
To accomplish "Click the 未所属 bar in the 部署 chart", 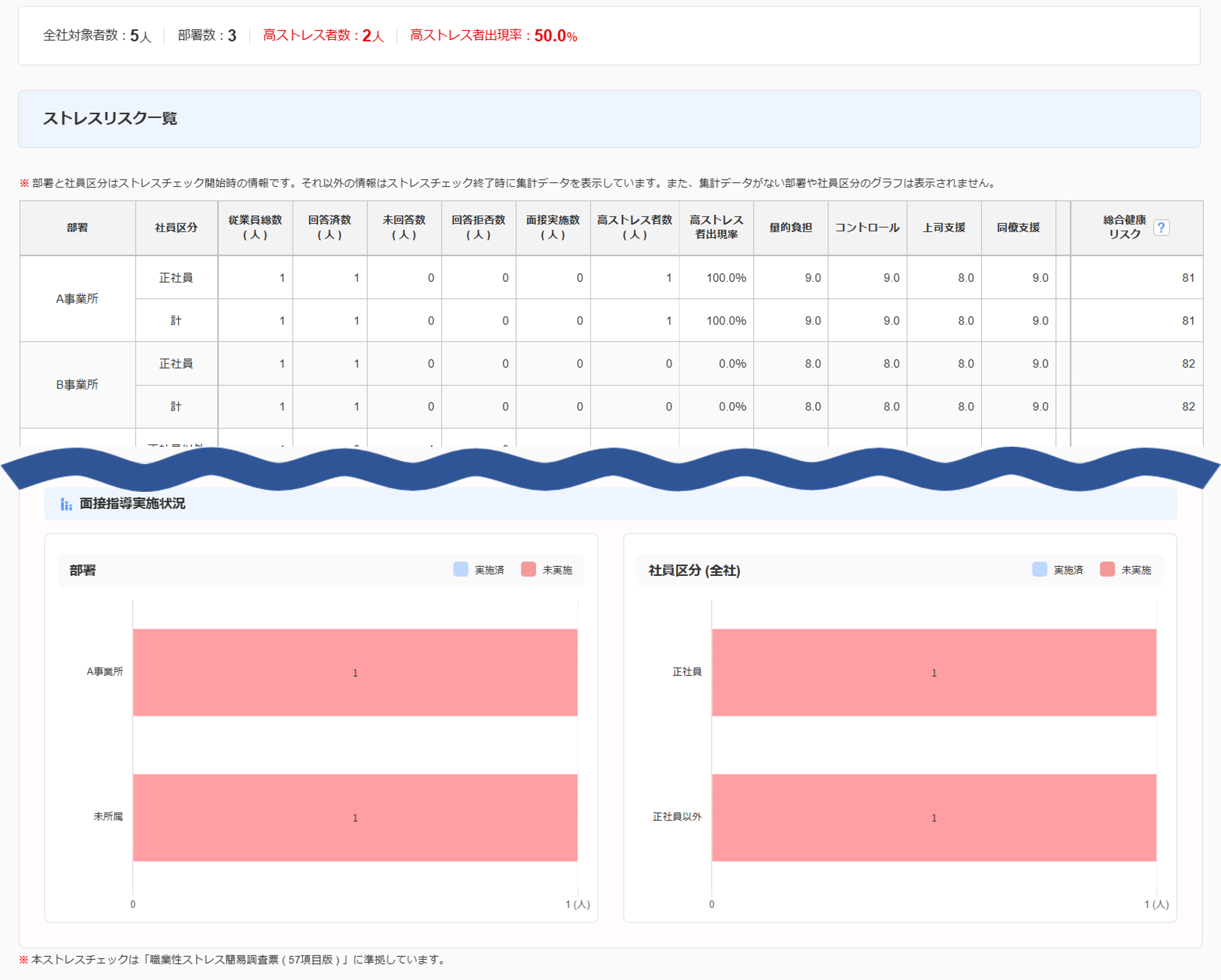I will pos(355,818).
